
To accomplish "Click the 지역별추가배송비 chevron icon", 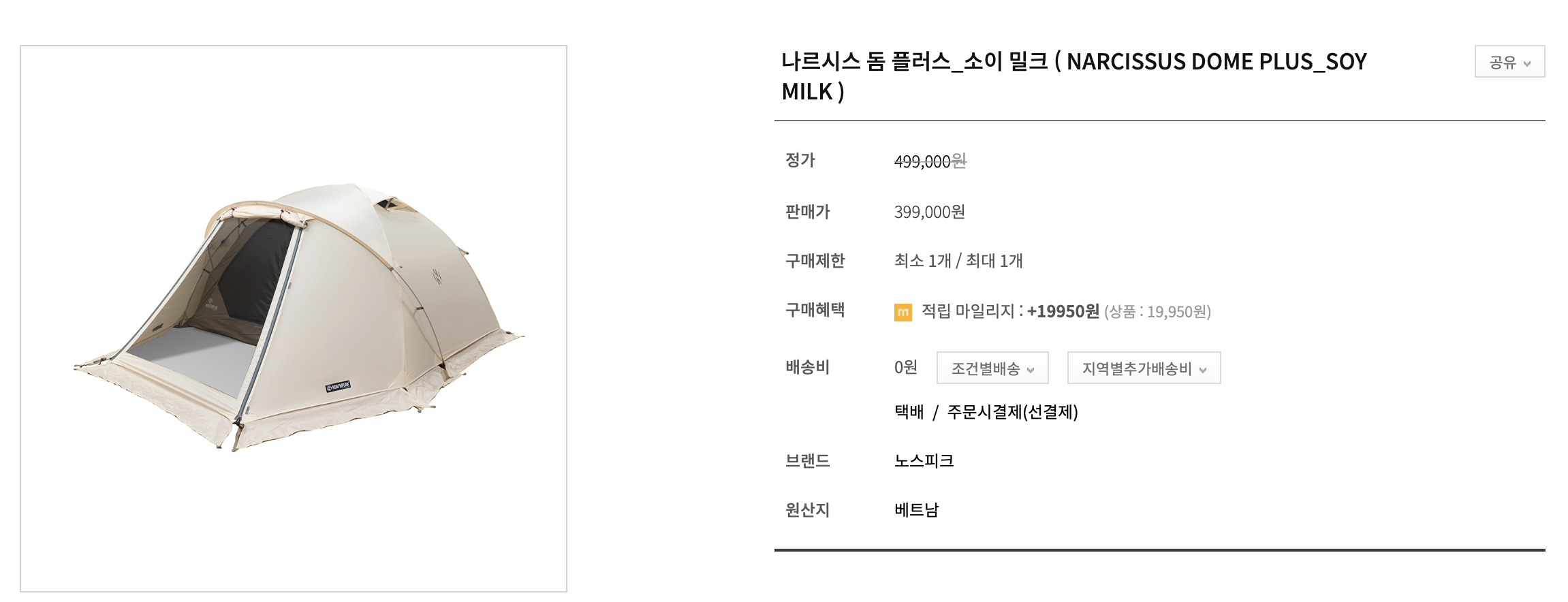I will pos(1203,368).
